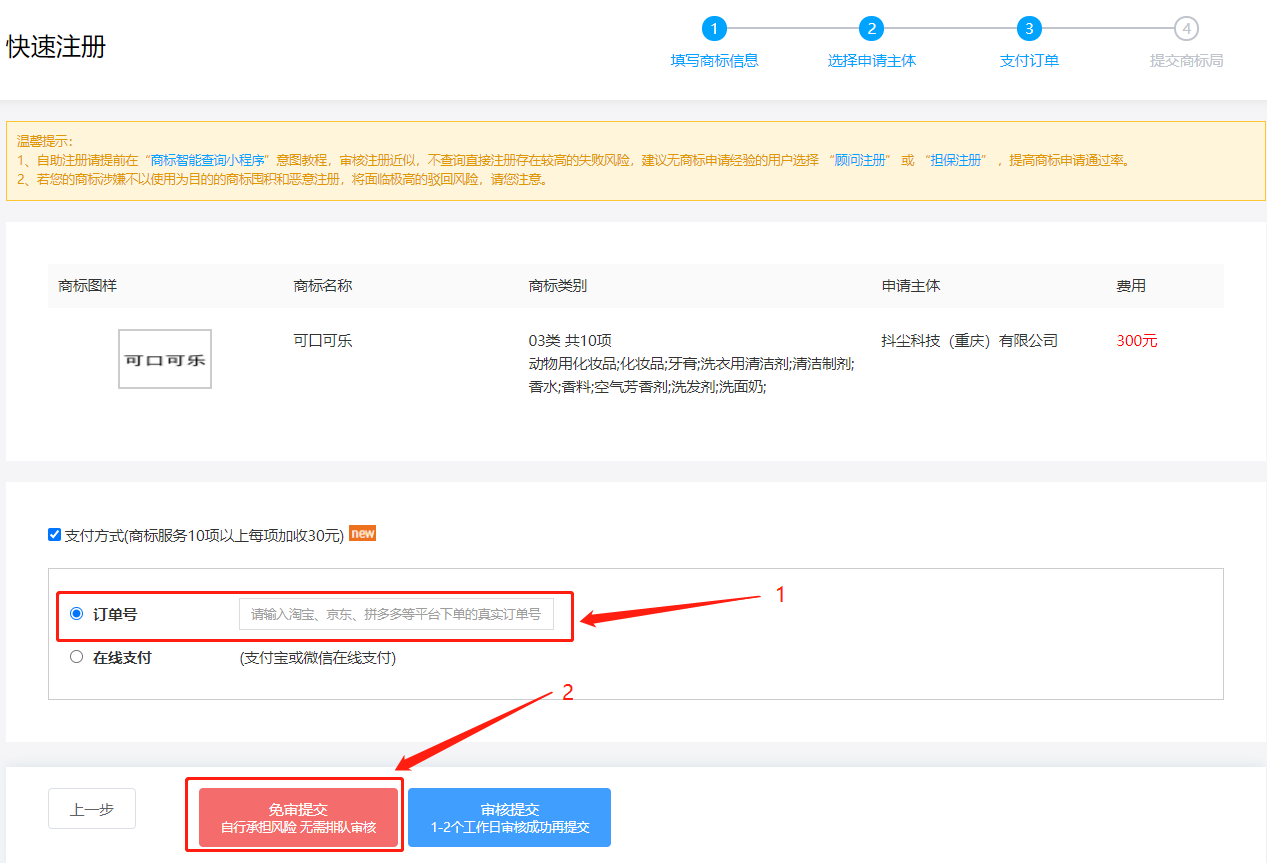Open the 可口可乐 trademark sample image
This screenshot has height=863, width=1267.
click(165, 359)
